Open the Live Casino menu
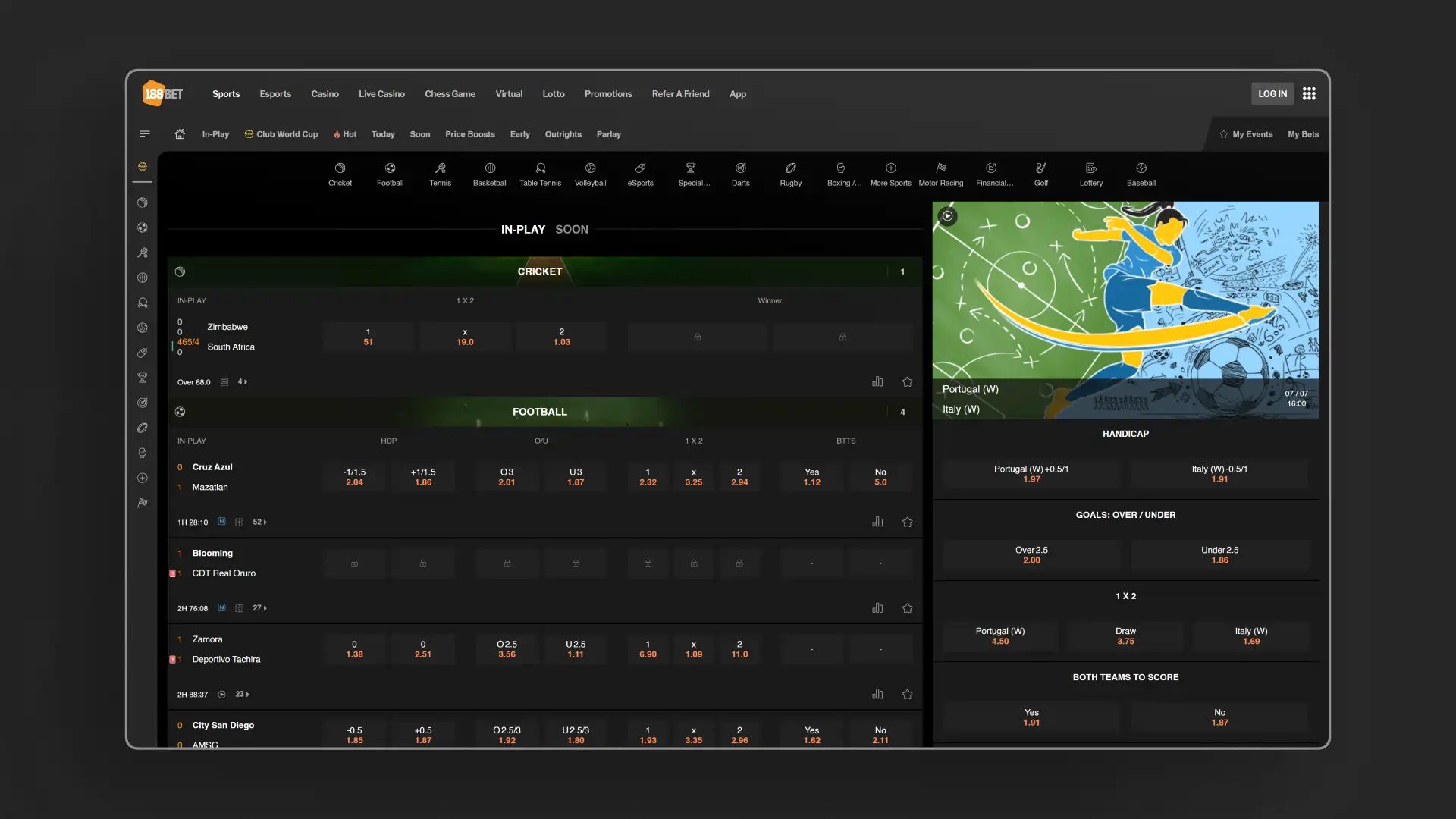The height and width of the screenshot is (819, 1456). pyautogui.click(x=381, y=94)
